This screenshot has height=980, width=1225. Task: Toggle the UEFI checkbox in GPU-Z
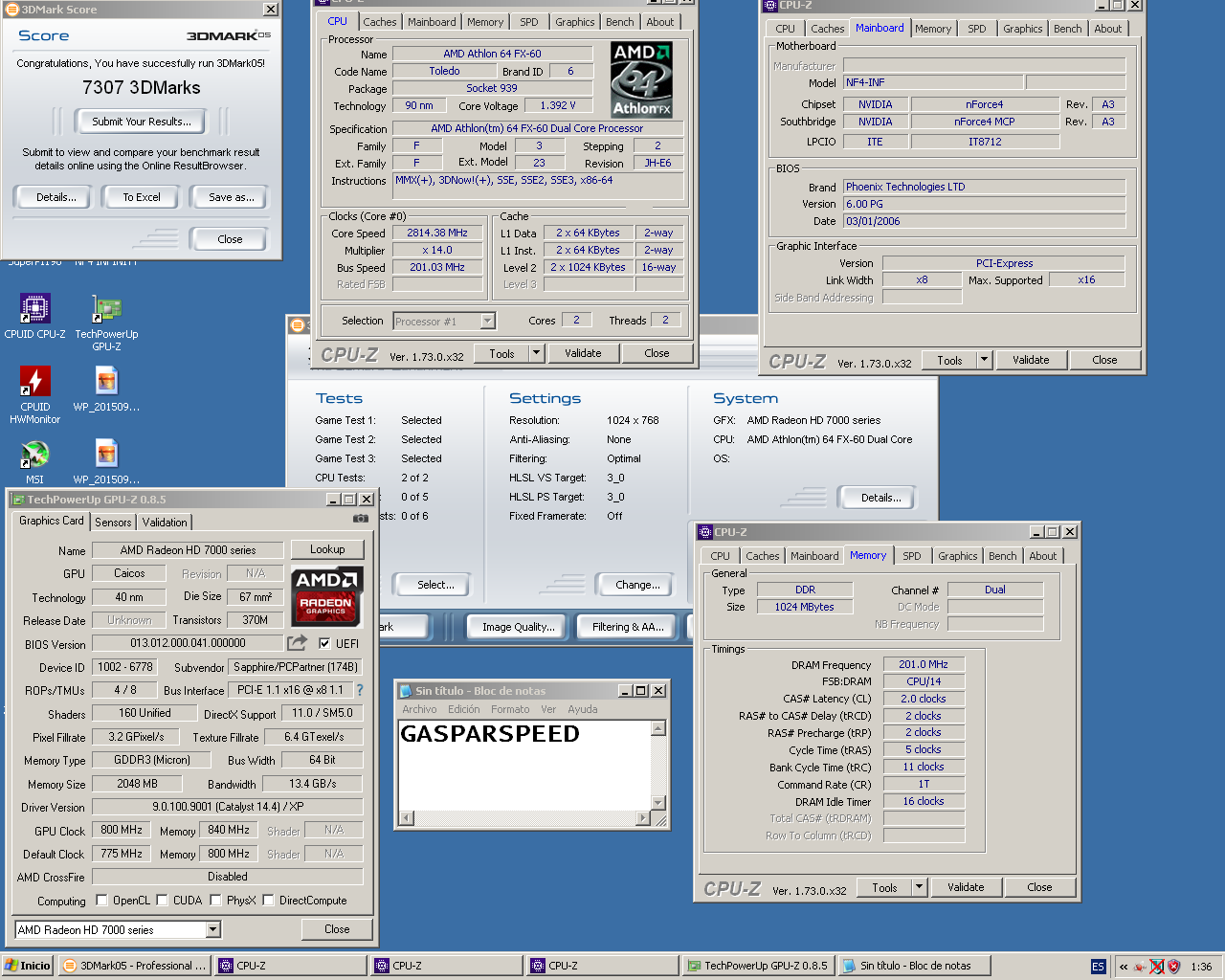click(x=324, y=644)
